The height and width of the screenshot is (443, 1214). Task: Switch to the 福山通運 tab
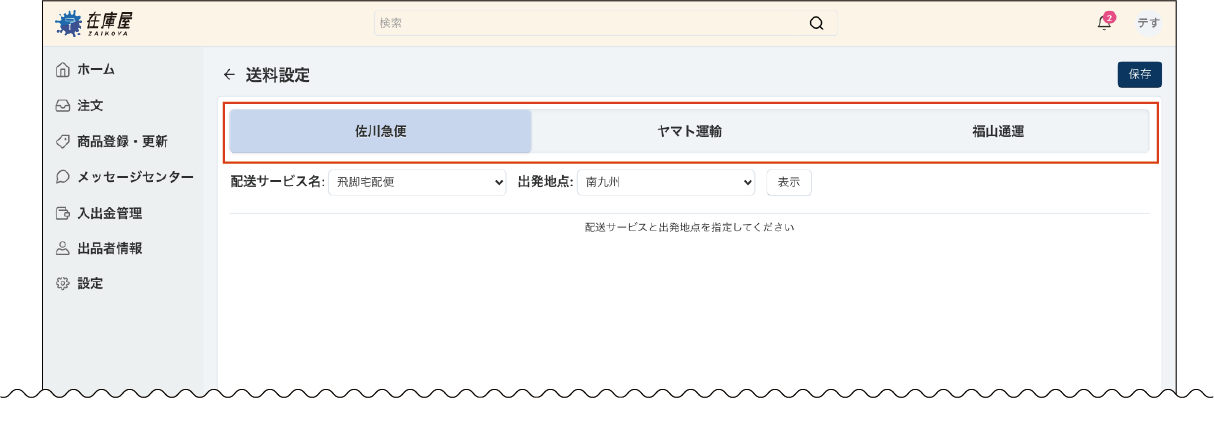pos(998,131)
